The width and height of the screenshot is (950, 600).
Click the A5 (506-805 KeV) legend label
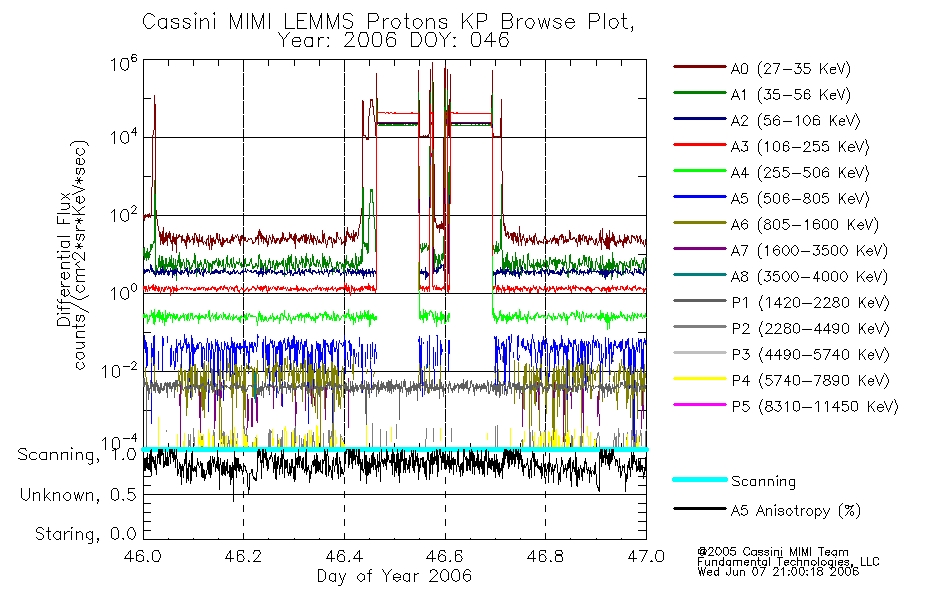coord(800,199)
